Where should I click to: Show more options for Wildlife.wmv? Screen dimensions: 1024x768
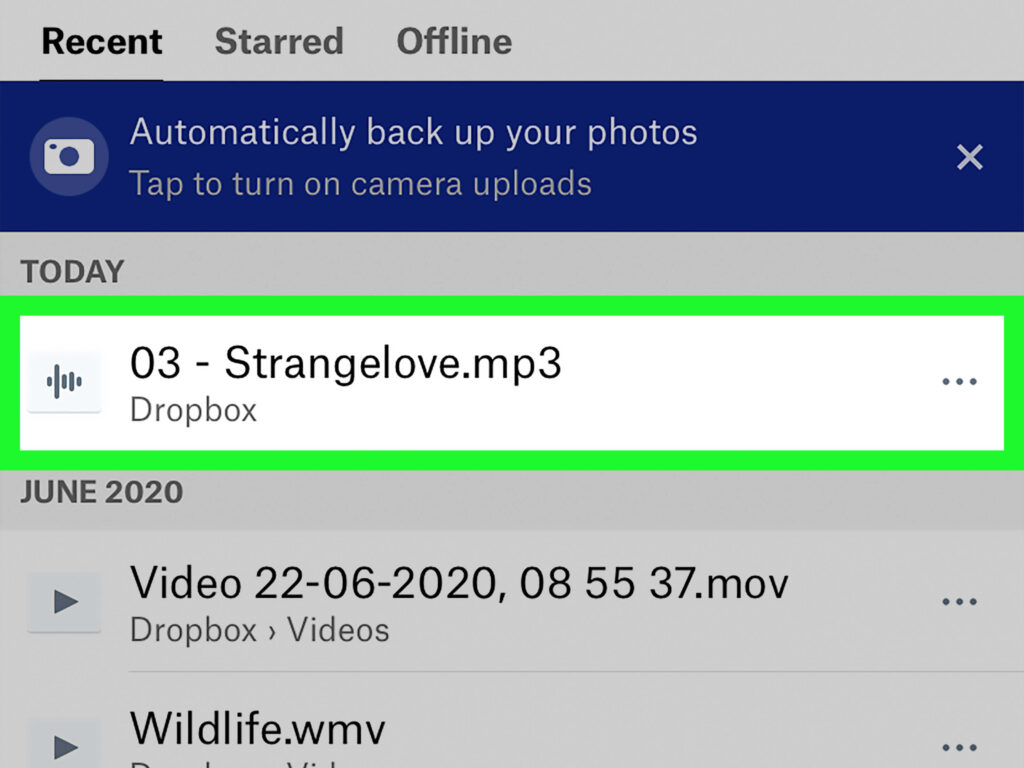click(959, 745)
